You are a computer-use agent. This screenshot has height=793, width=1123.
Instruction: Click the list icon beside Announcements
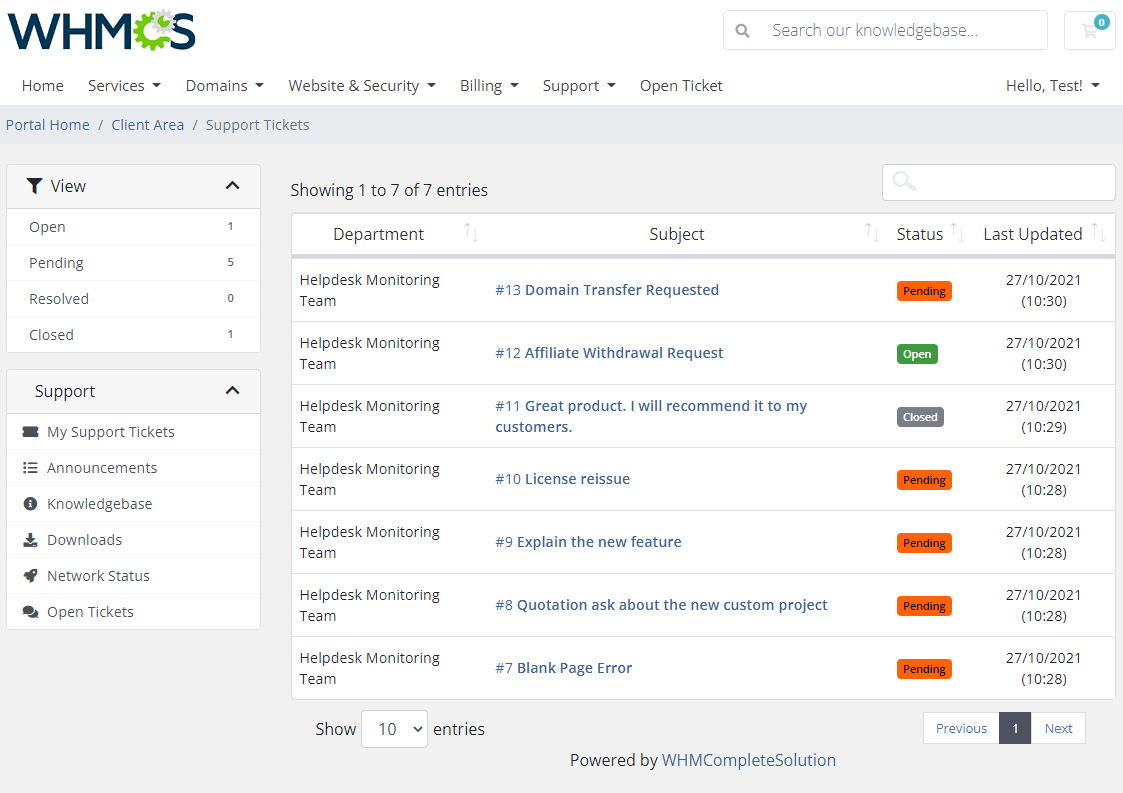click(x=30, y=468)
